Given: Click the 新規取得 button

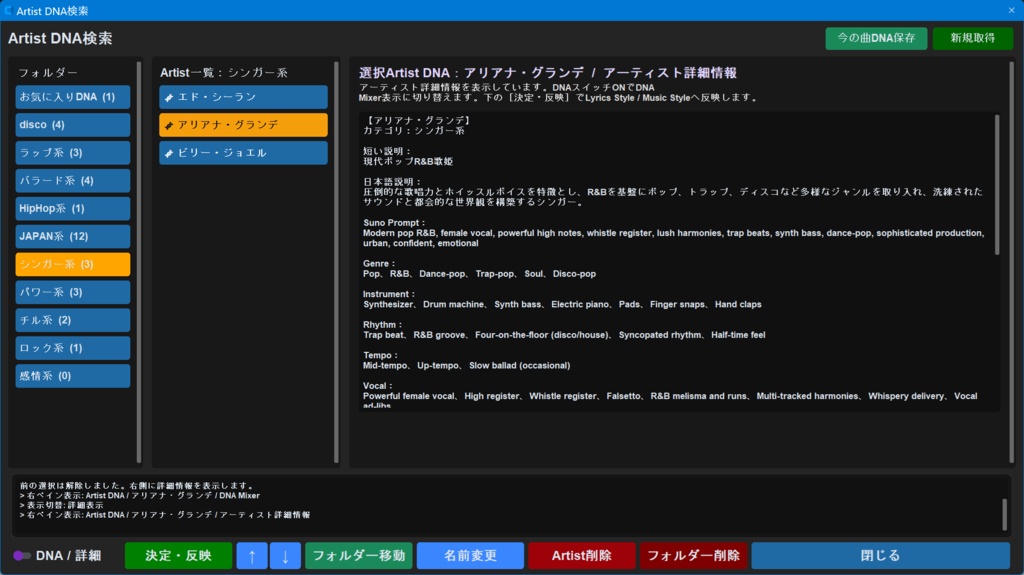Looking at the screenshot, I should coord(972,38).
